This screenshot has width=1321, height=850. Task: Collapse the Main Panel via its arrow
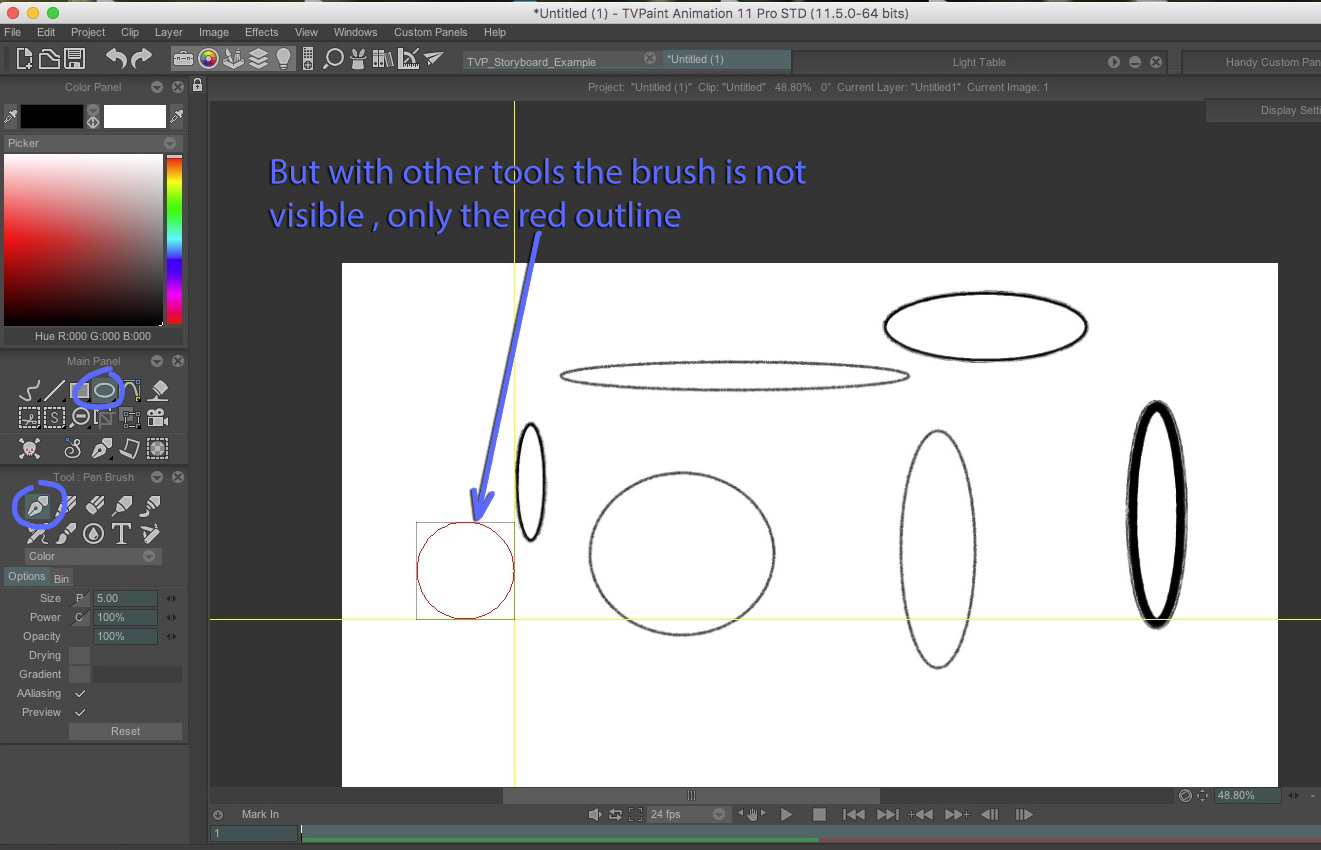[x=156, y=361]
